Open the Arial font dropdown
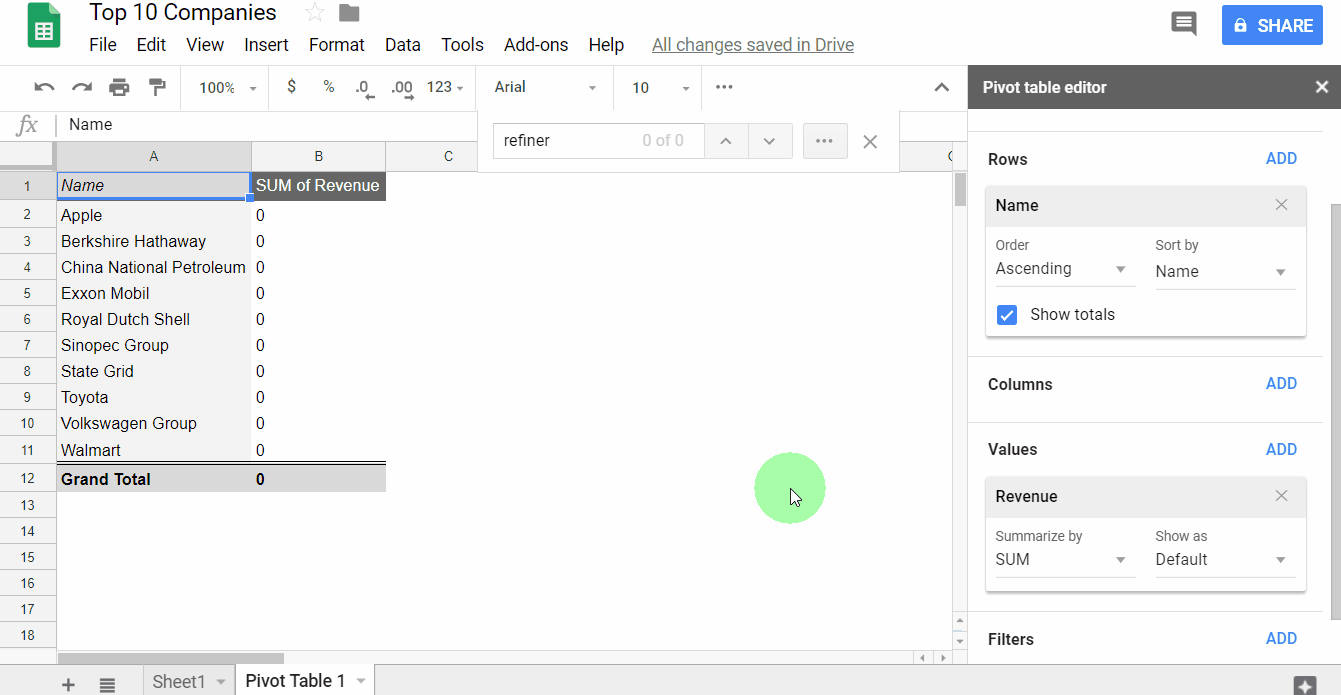The width and height of the screenshot is (1341, 695). point(545,88)
